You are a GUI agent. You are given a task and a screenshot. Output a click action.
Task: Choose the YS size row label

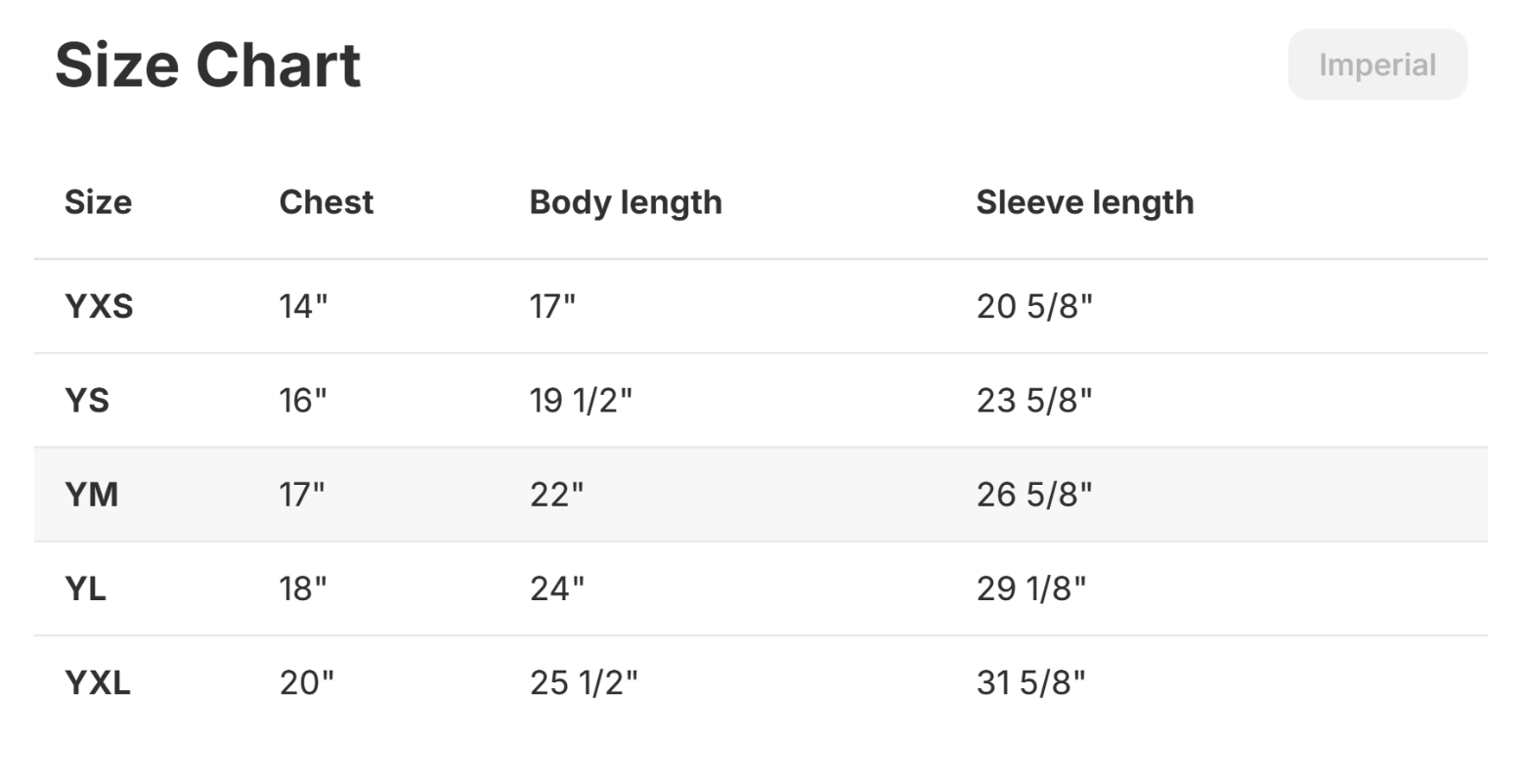coord(87,401)
